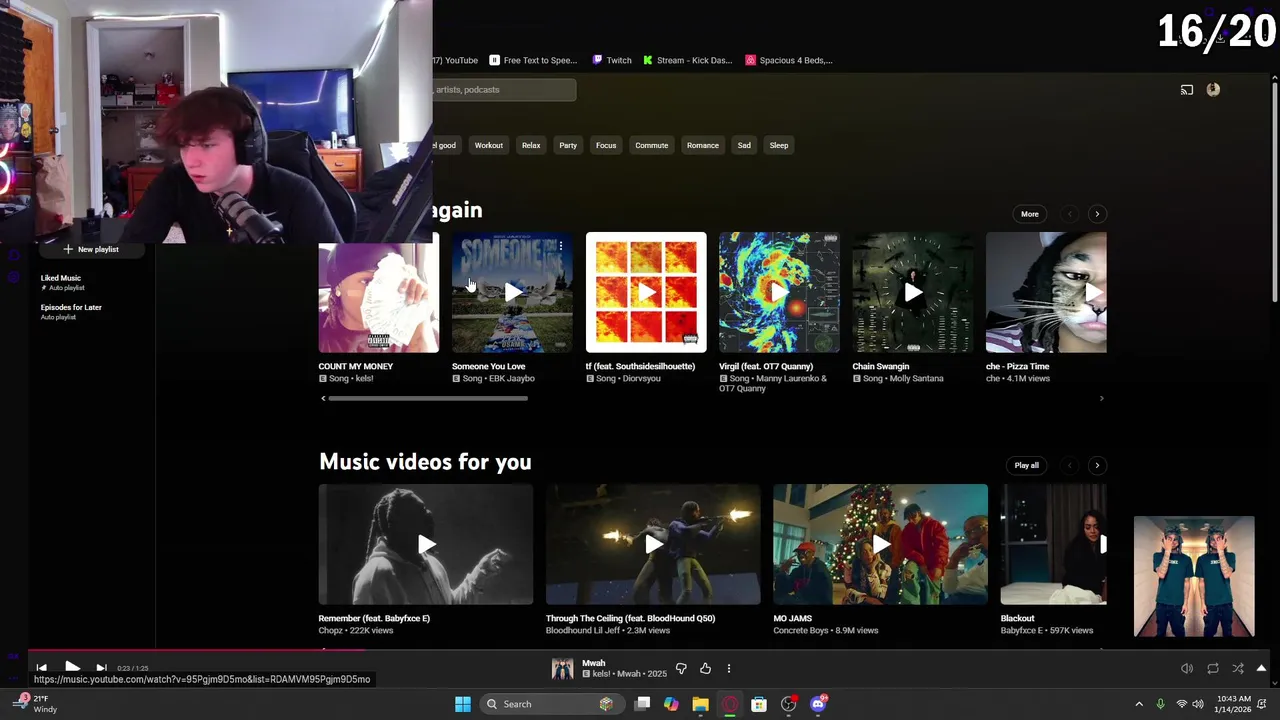Screen dimensions: 1280x720
Task: Click the artists, podcasts search field
Action: click(504, 90)
